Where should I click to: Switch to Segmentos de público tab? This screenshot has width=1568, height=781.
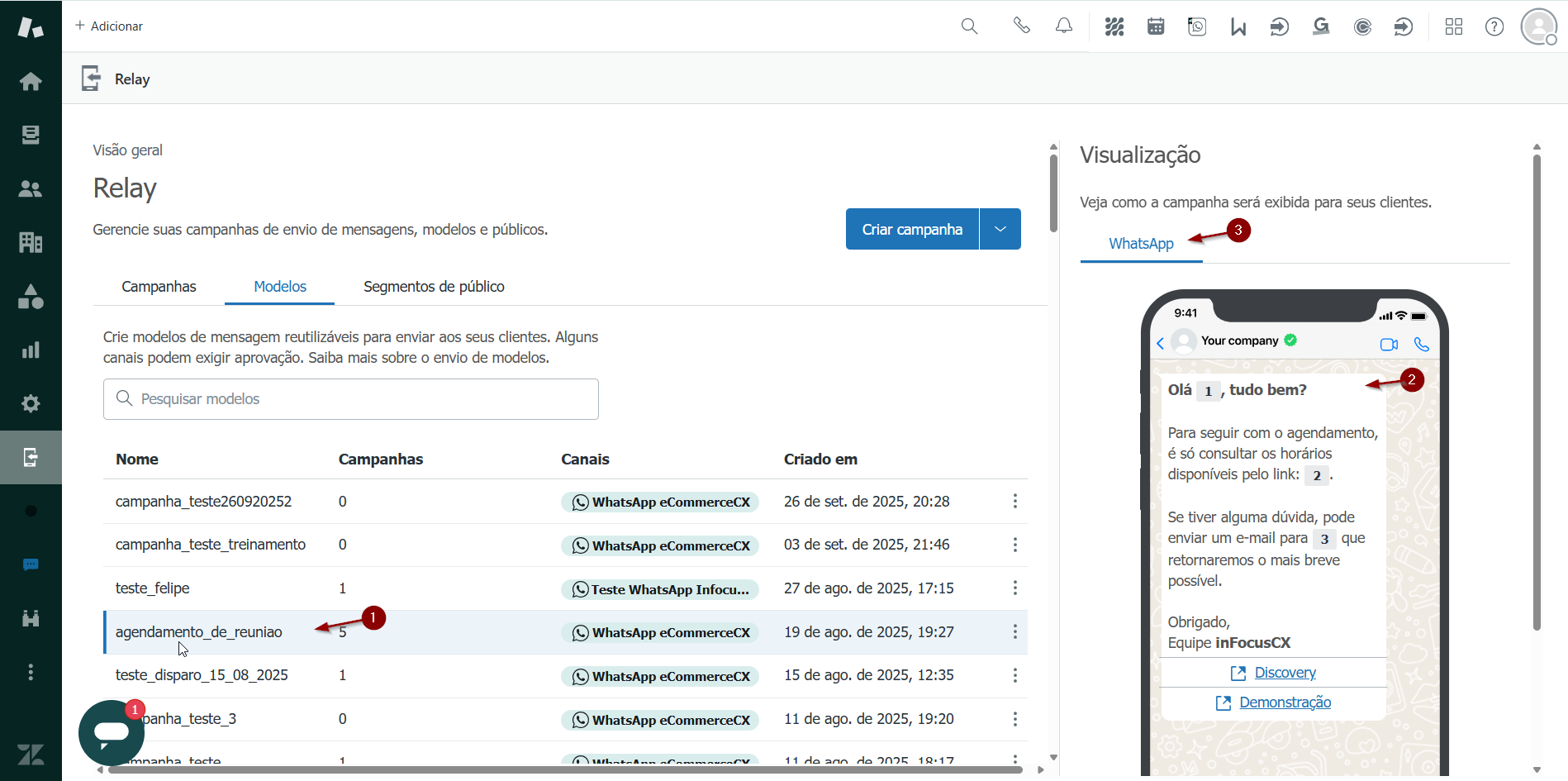click(434, 287)
